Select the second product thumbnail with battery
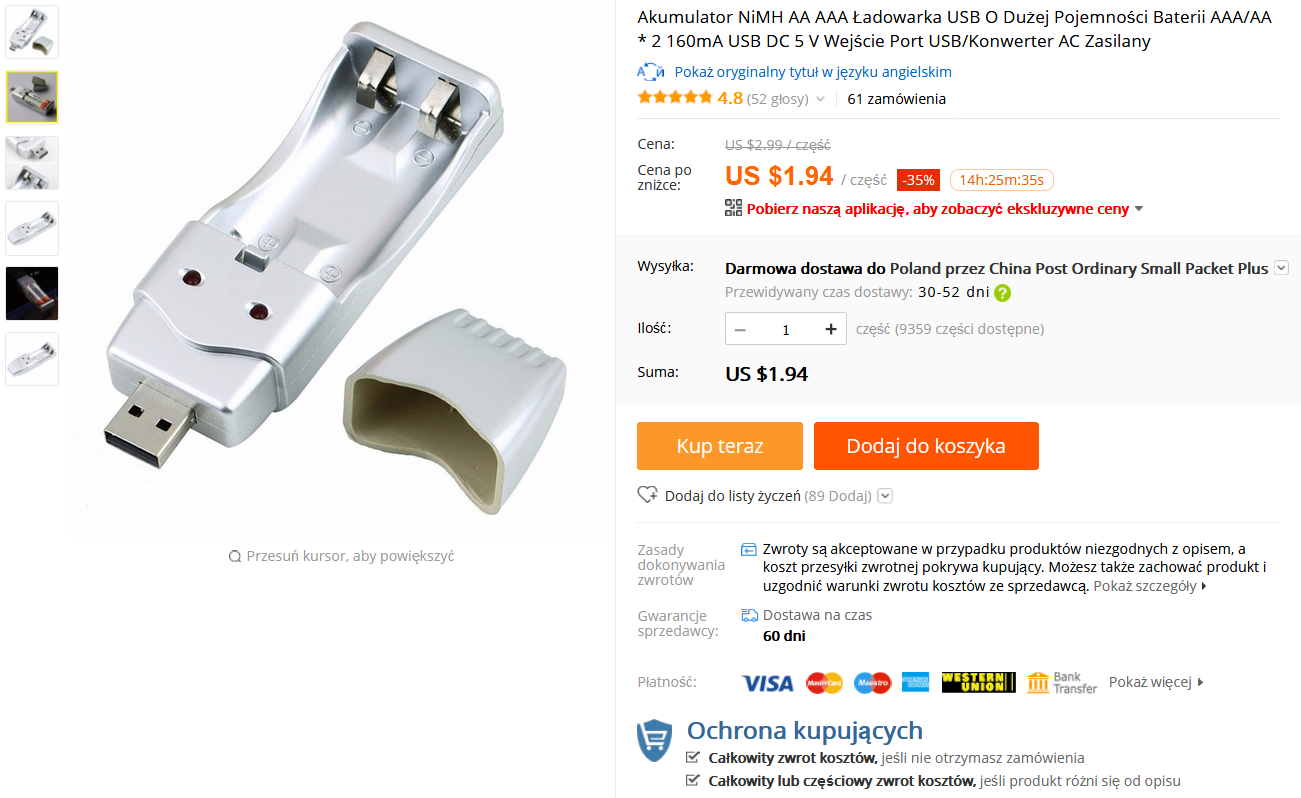This screenshot has width=1301, height=798. [32, 97]
